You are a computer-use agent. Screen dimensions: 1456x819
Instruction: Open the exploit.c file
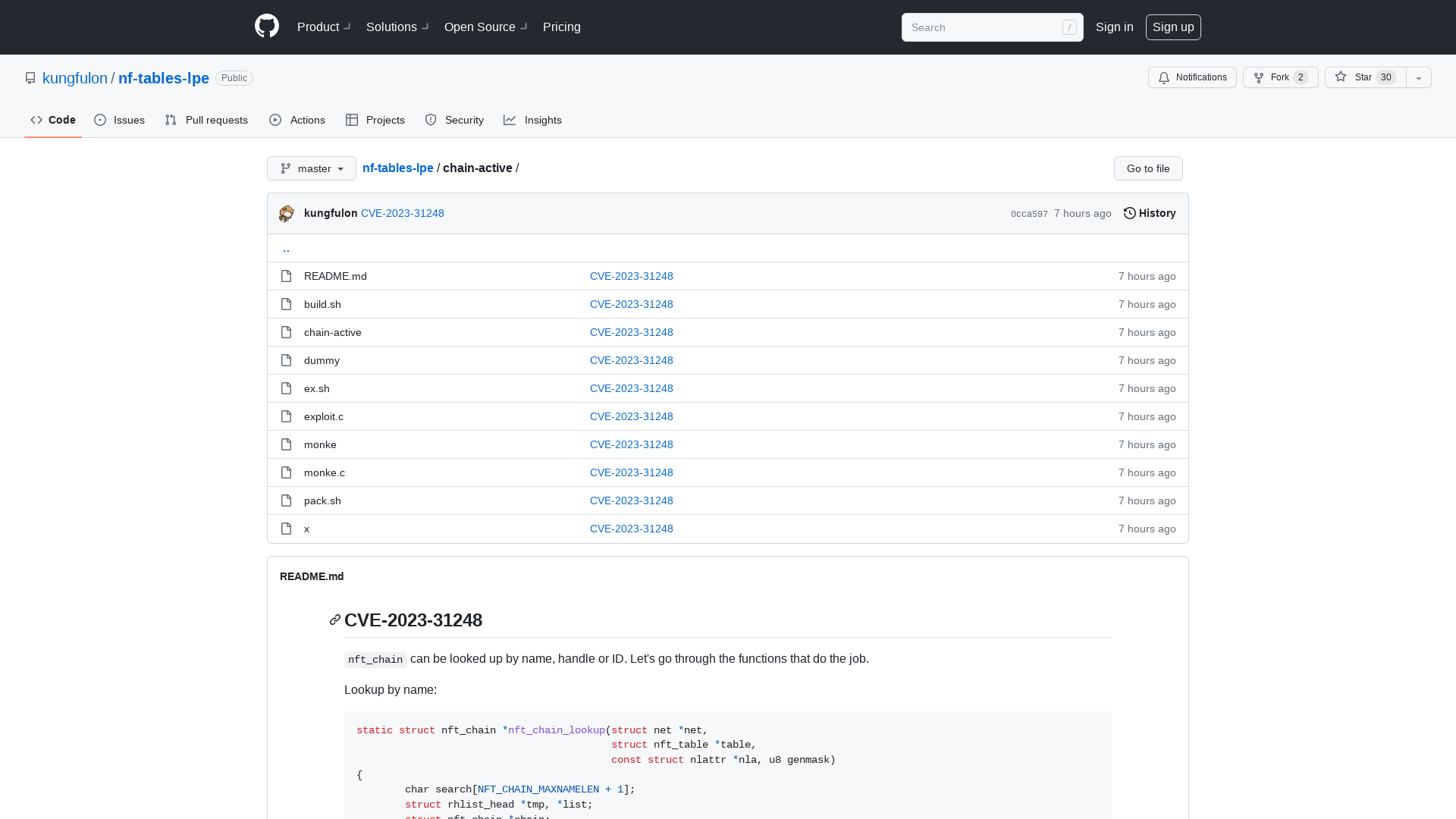pos(324,416)
